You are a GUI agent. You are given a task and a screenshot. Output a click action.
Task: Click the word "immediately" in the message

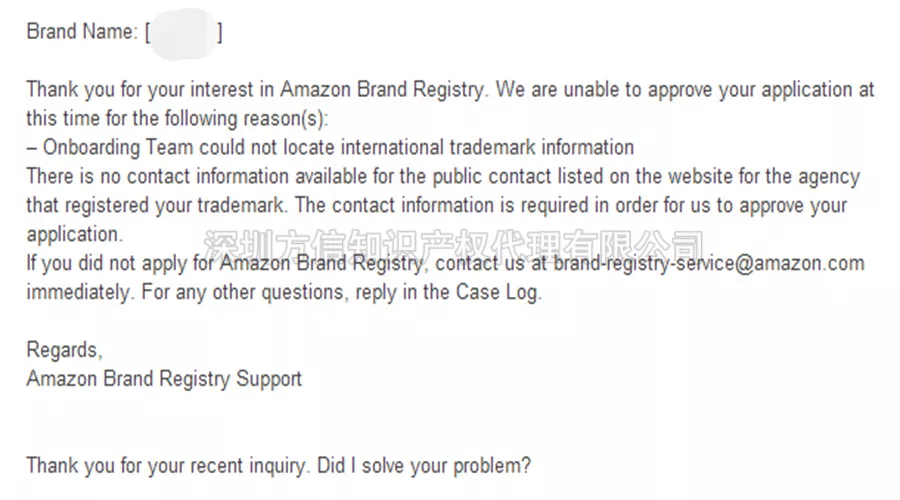[x=80, y=292]
